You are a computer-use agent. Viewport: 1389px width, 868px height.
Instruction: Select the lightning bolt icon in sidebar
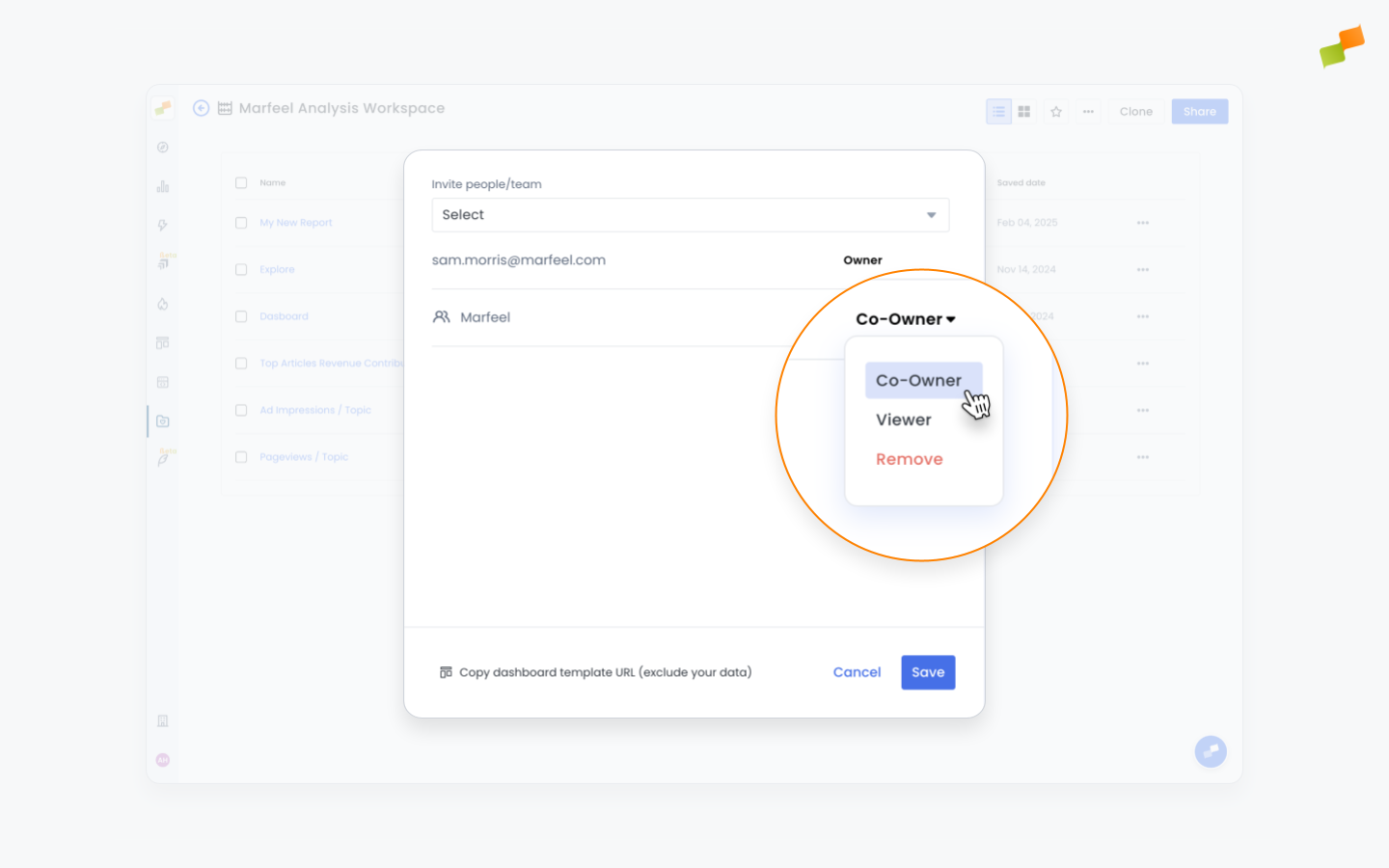163,224
